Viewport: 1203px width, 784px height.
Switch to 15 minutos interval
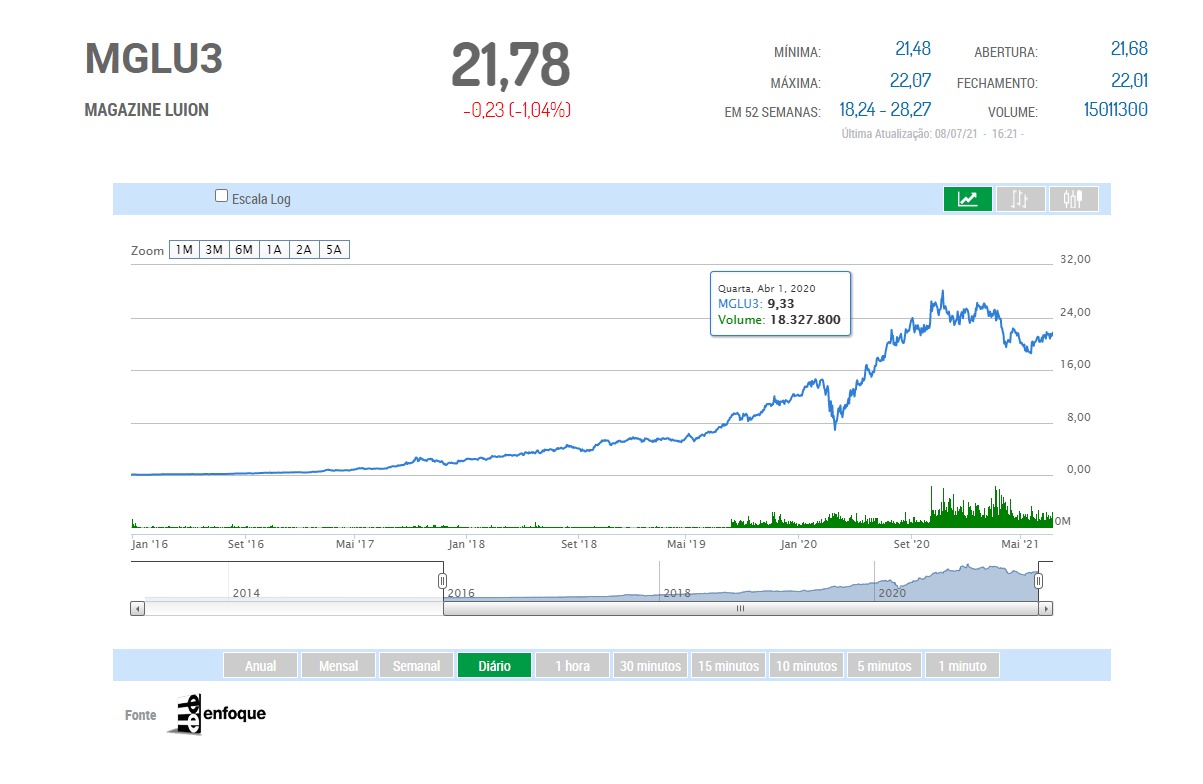coord(728,666)
